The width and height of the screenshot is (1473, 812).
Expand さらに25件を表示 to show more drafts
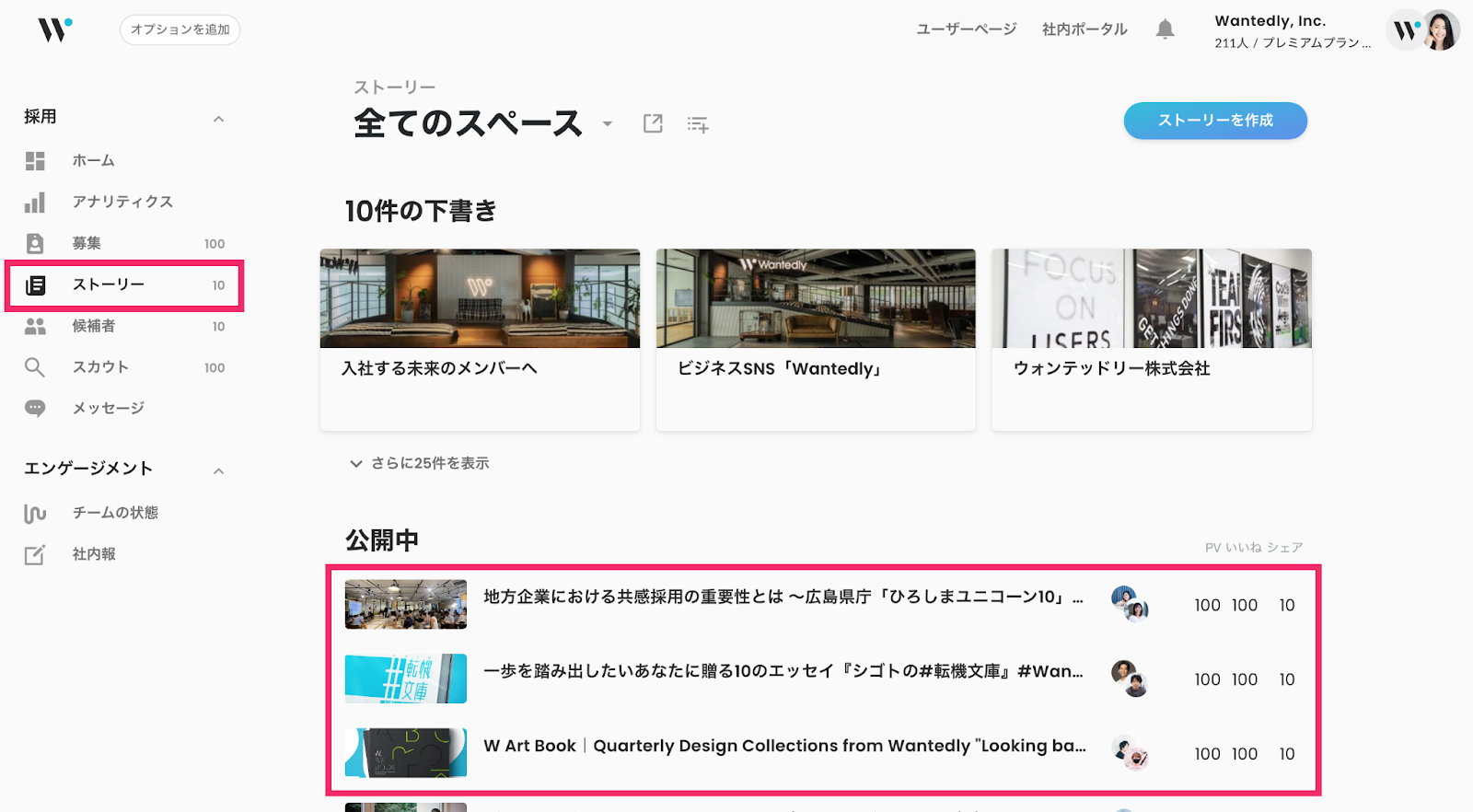pyautogui.click(x=420, y=463)
